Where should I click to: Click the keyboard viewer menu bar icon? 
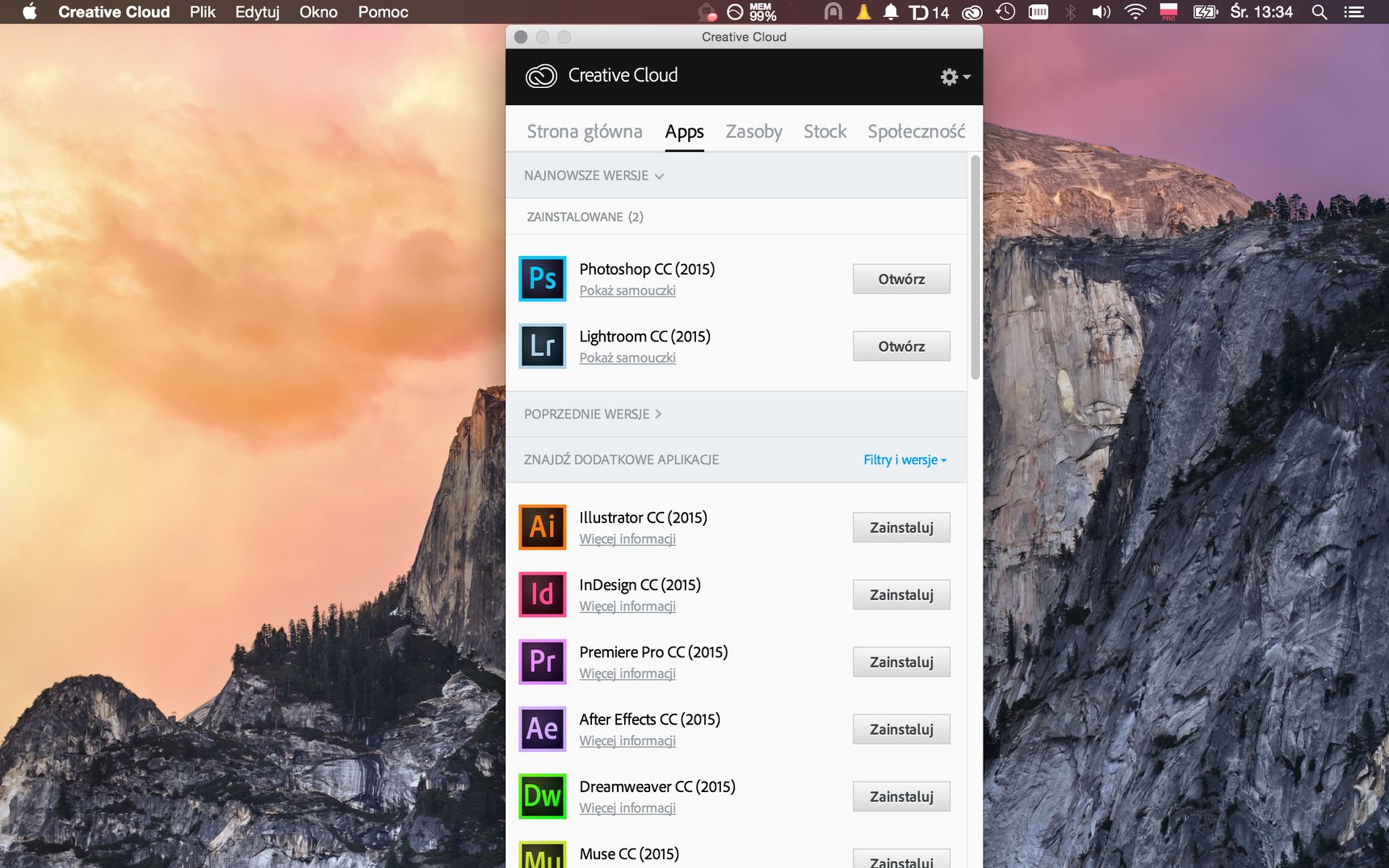(1039, 12)
